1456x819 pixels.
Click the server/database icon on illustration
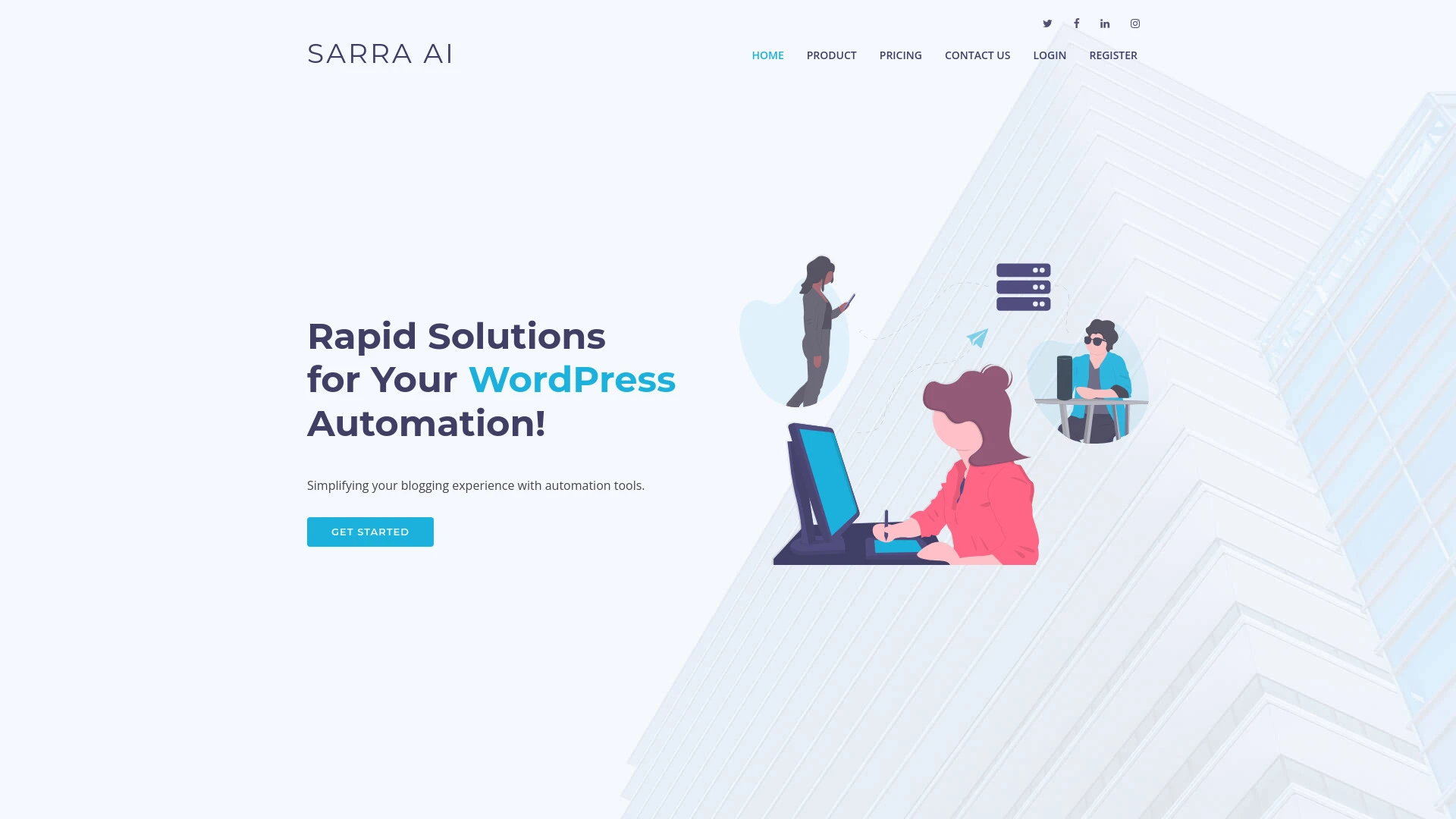1023,287
